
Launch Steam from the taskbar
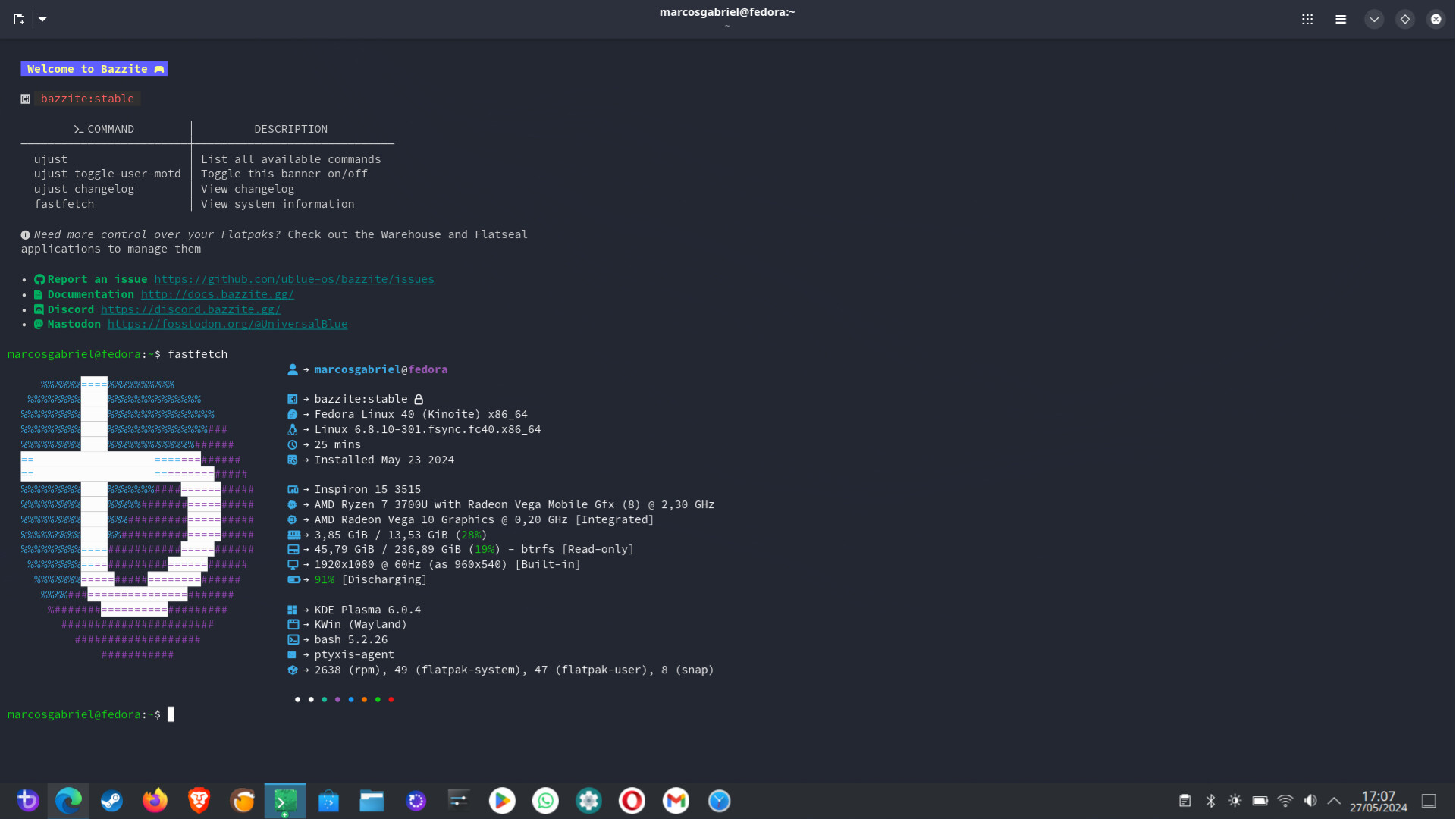(x=111, y=801)
